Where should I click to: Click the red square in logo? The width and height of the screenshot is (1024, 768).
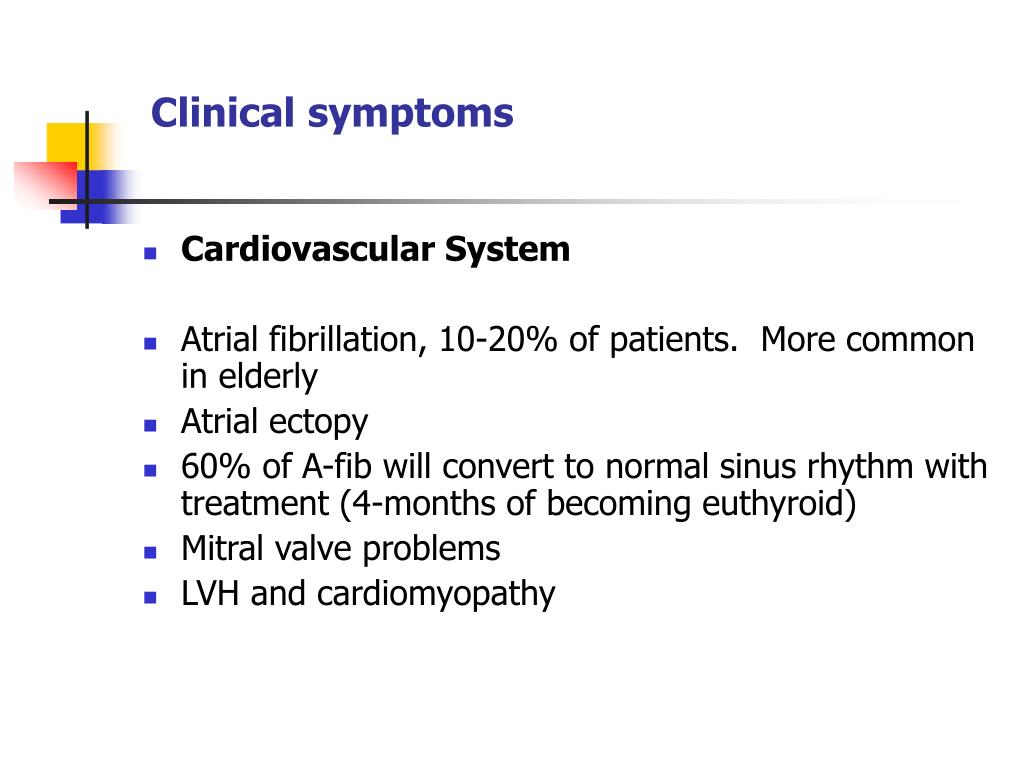point(46,185)
